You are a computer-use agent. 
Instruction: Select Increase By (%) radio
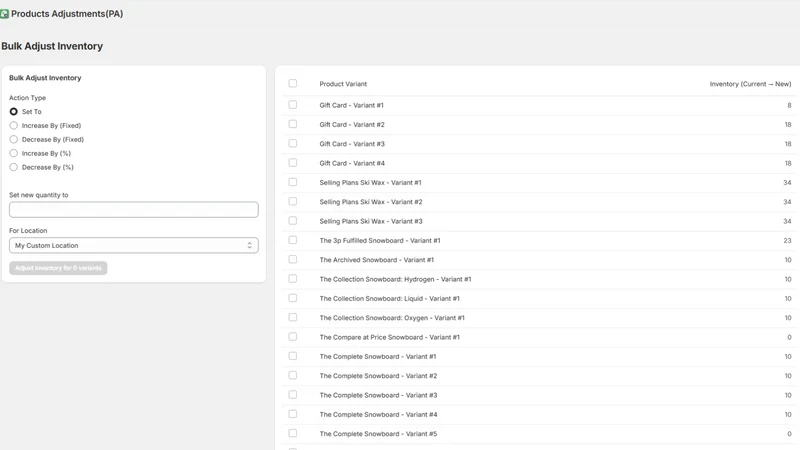(14, 153)
